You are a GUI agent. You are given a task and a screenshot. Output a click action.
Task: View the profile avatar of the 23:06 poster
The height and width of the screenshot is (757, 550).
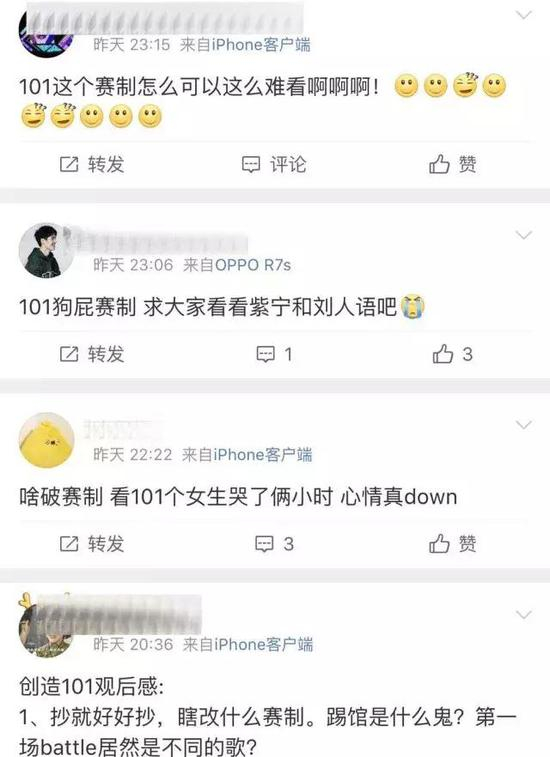coord(46,251)
